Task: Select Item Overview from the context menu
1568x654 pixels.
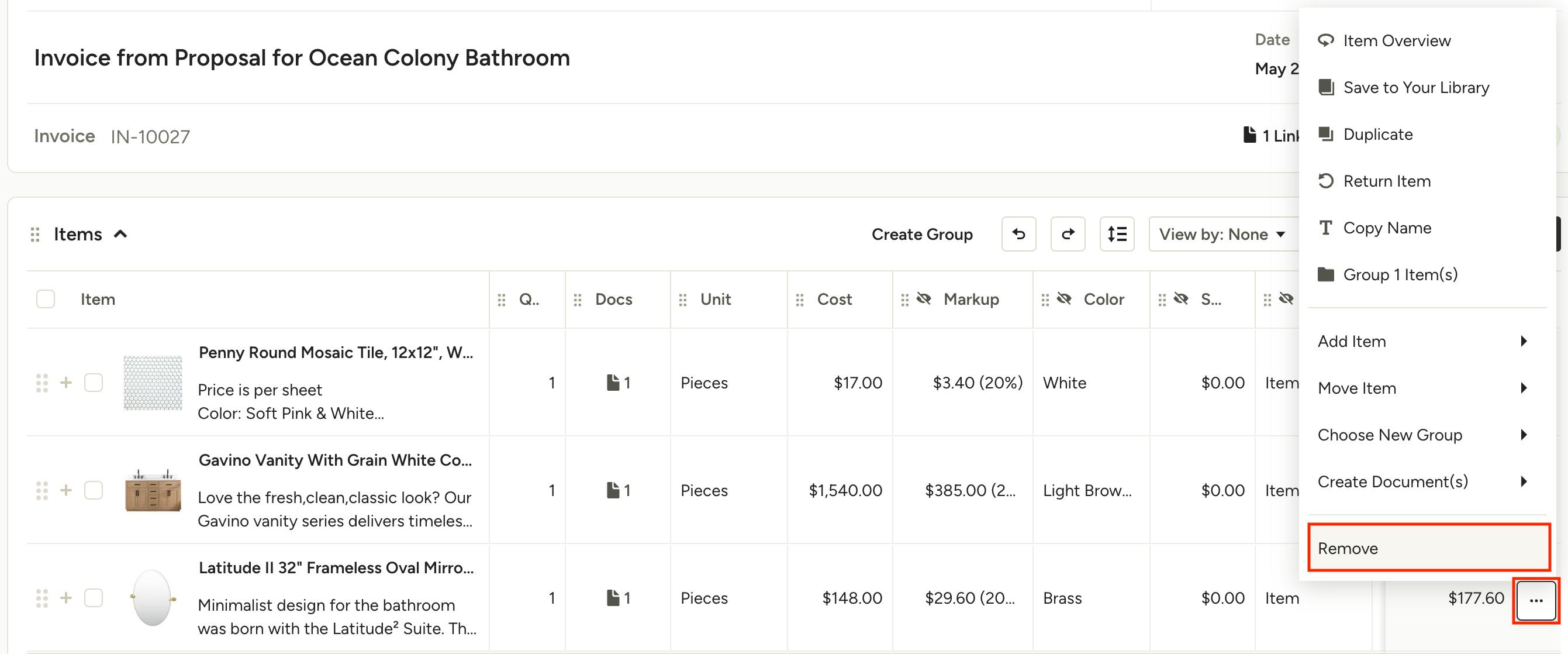Action: pyautogui.click(x=1427, y=41)
